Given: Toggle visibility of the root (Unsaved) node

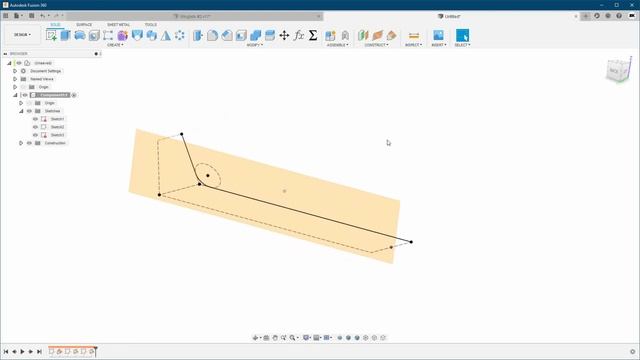Looking at the screenshot, I should click(19, 63).
